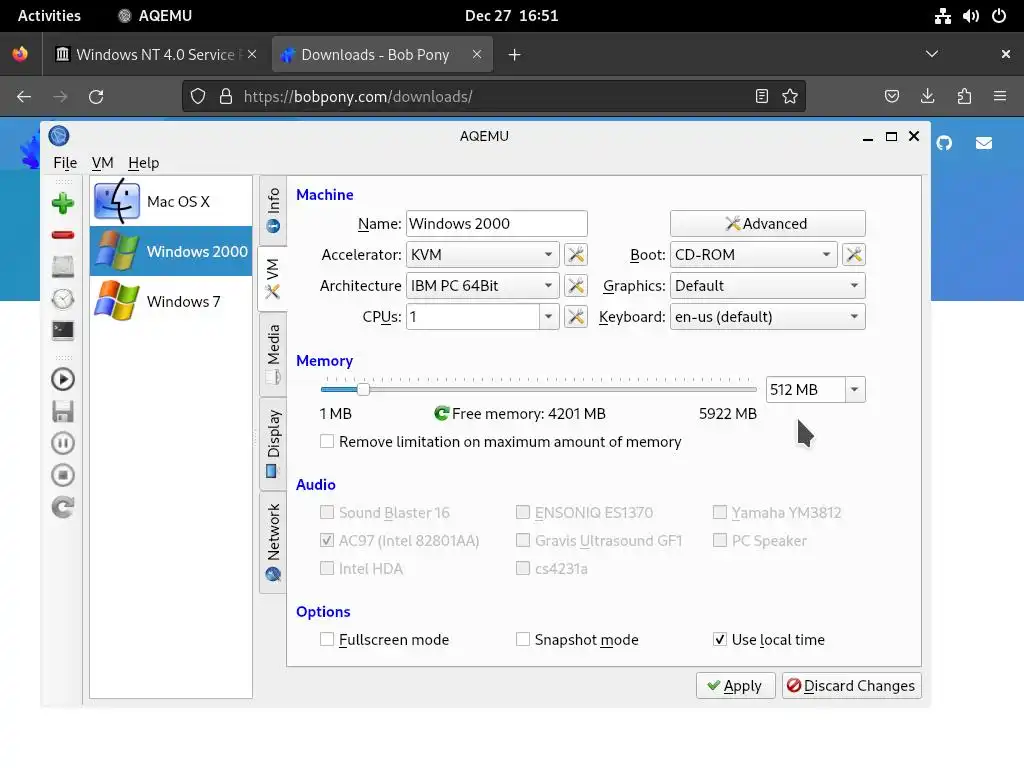Open Boot CD-ROM dropdown

754,255
